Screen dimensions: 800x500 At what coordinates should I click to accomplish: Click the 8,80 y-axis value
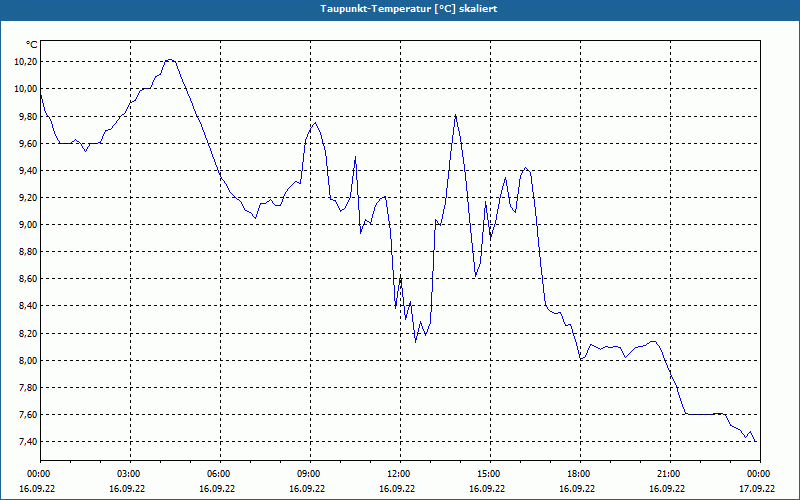point(29,252)
